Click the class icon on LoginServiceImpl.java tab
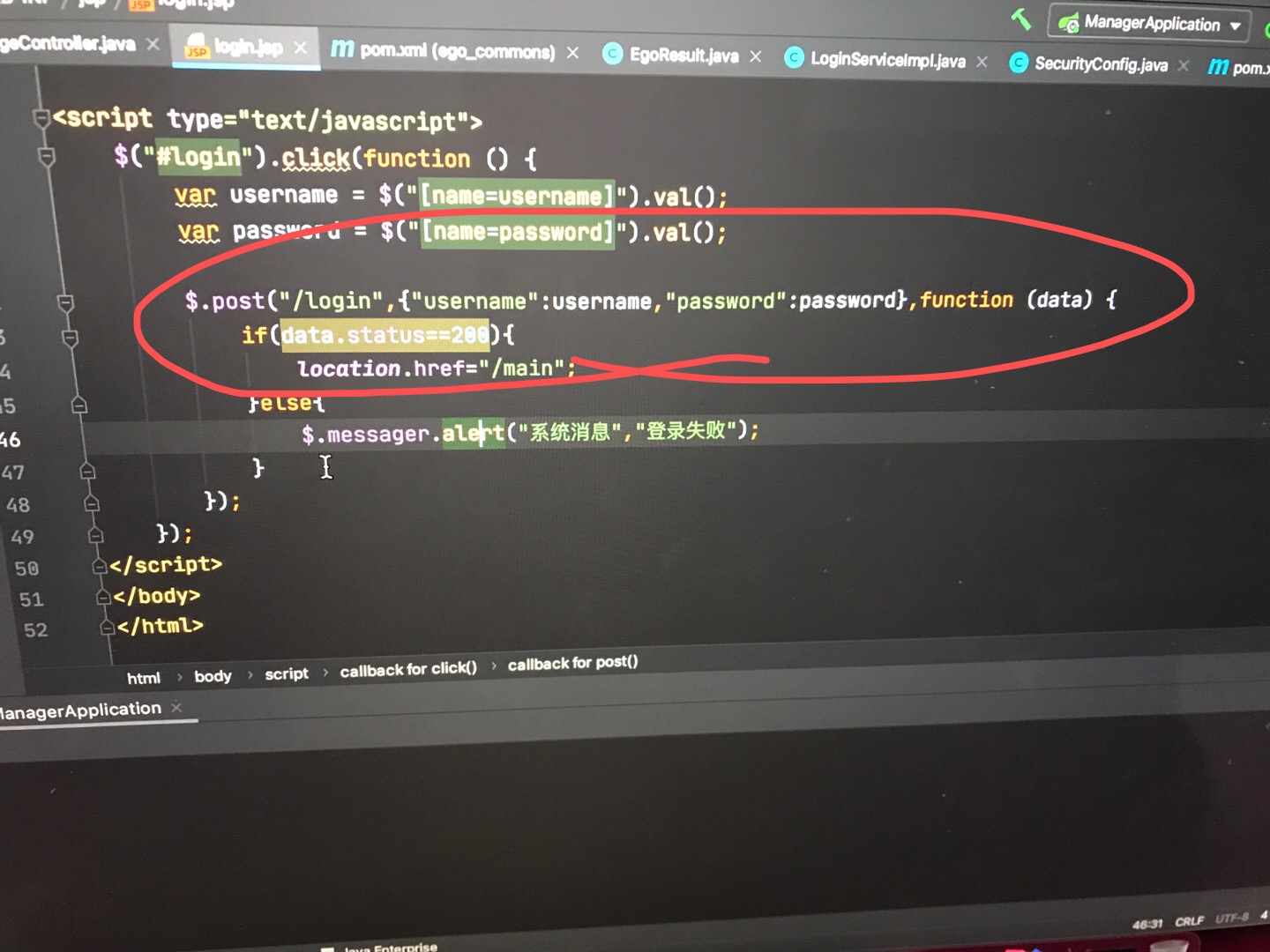This screenshot has width=1270, height=952. click(x=794, y=58)
